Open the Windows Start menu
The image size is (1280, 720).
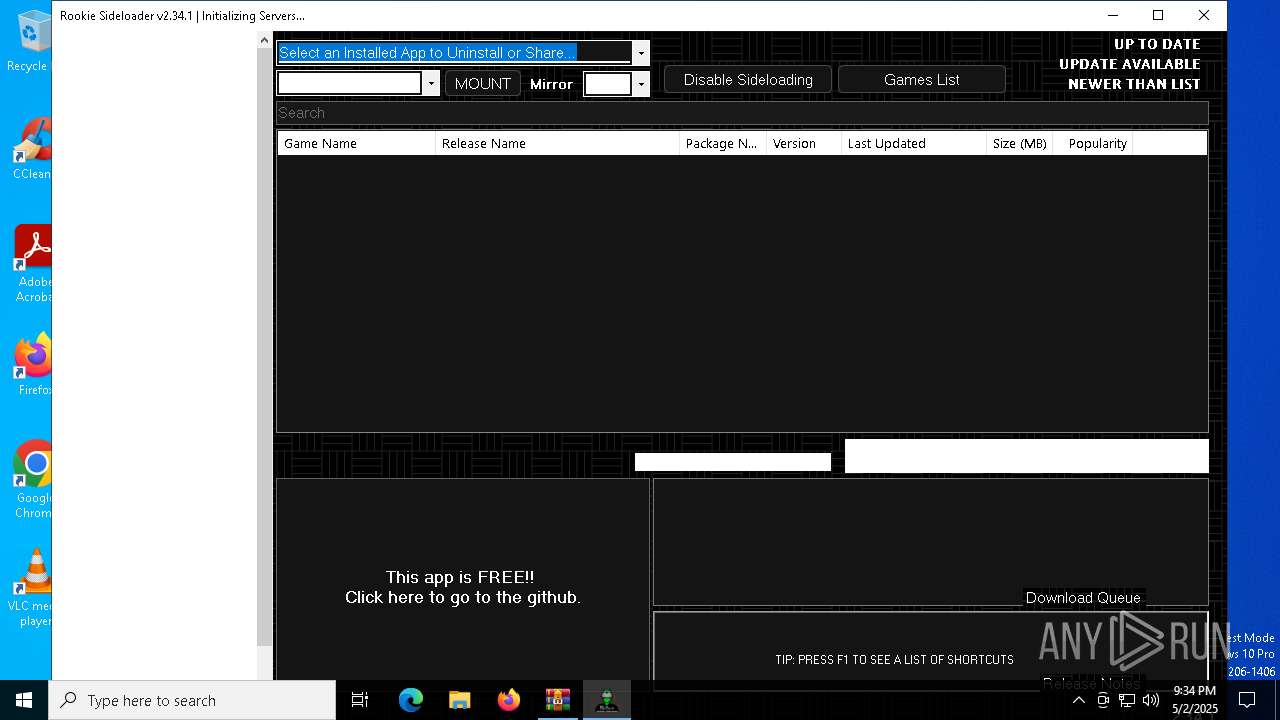pos(24,700)
